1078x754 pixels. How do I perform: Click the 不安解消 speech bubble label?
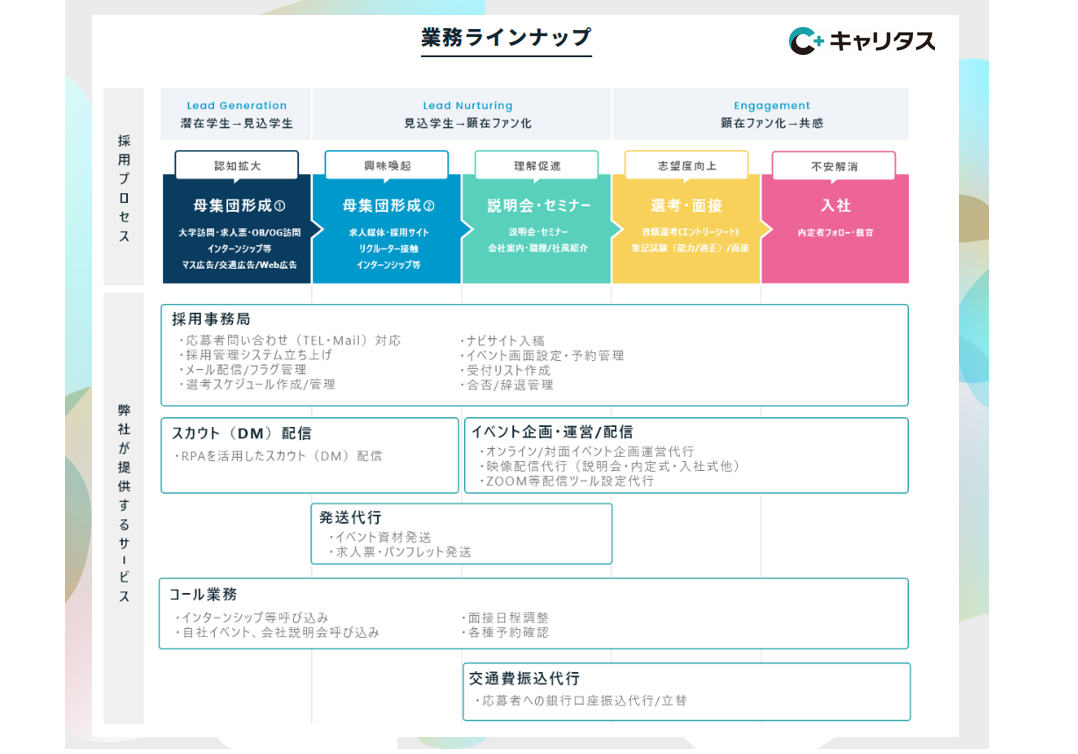[834, 166]
